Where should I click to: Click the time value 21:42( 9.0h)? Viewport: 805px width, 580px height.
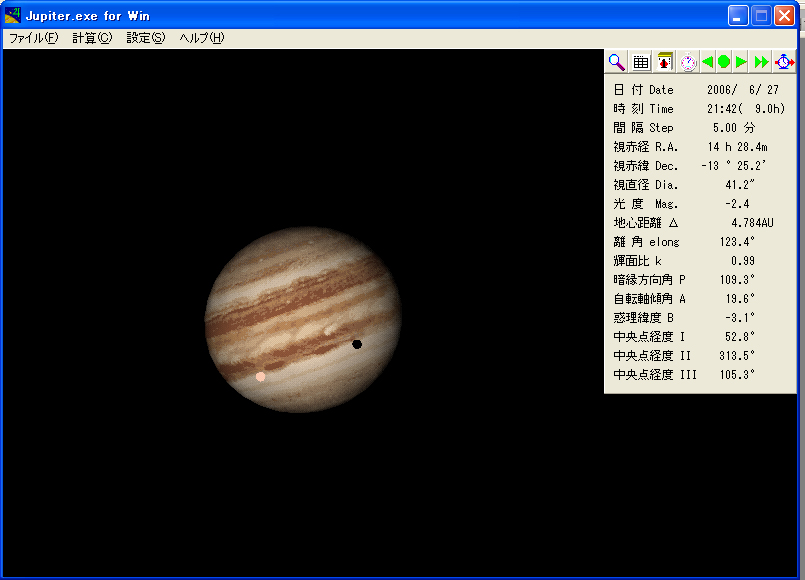point(745,109)
